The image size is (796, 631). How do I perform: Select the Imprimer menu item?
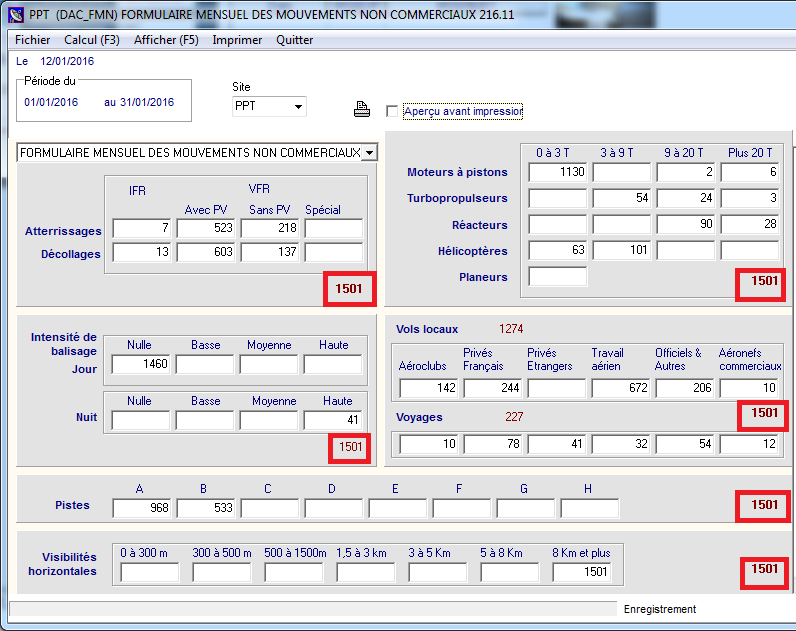[x=237, y=40]
